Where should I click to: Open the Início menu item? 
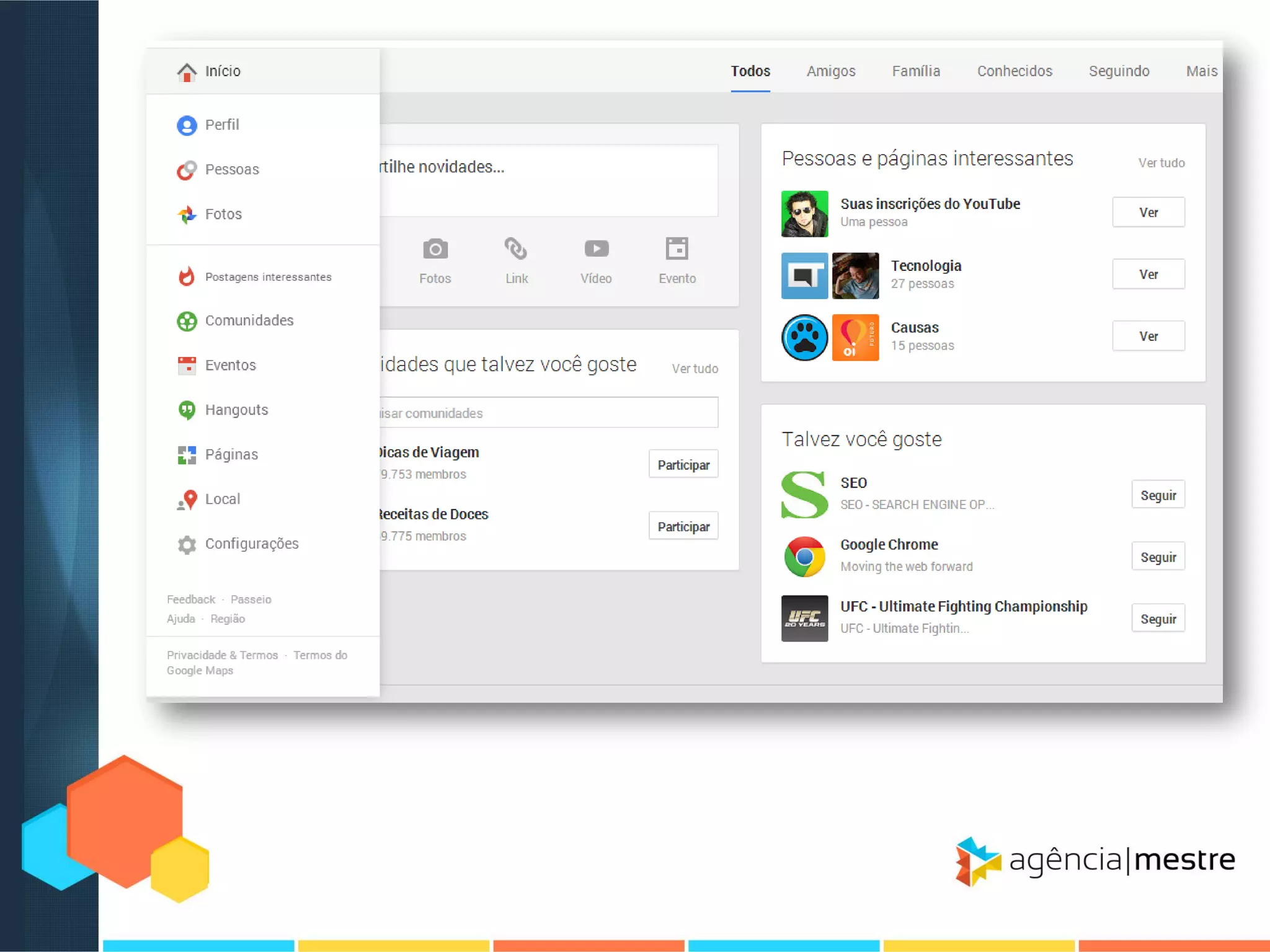223,71
